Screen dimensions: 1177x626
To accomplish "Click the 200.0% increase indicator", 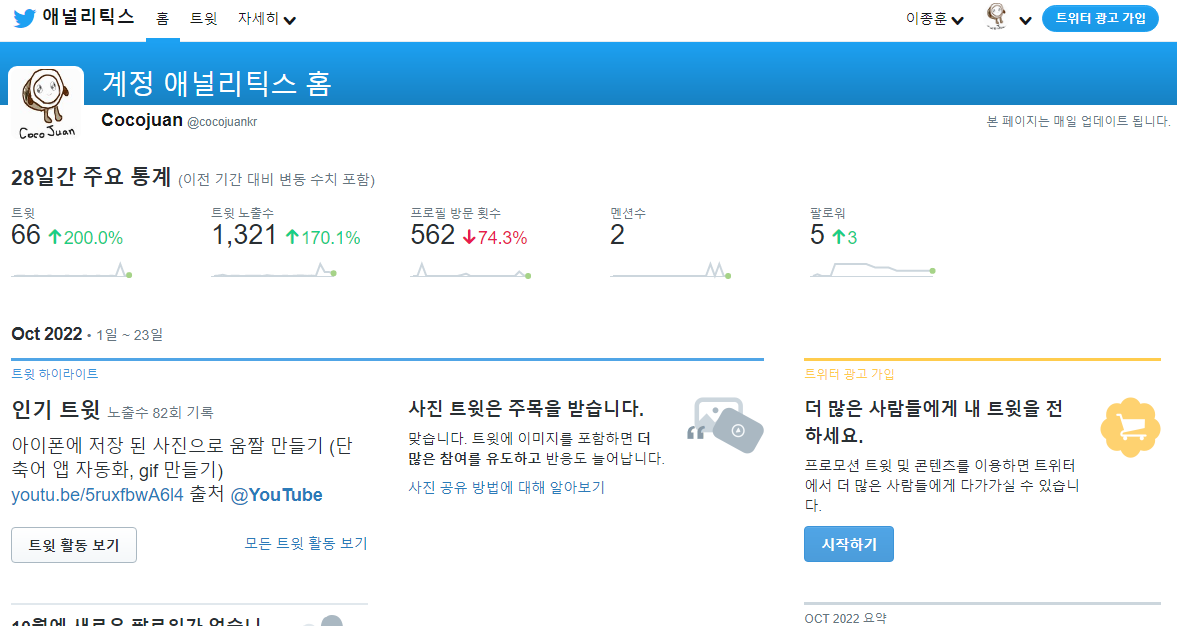I will pos(86,238).
